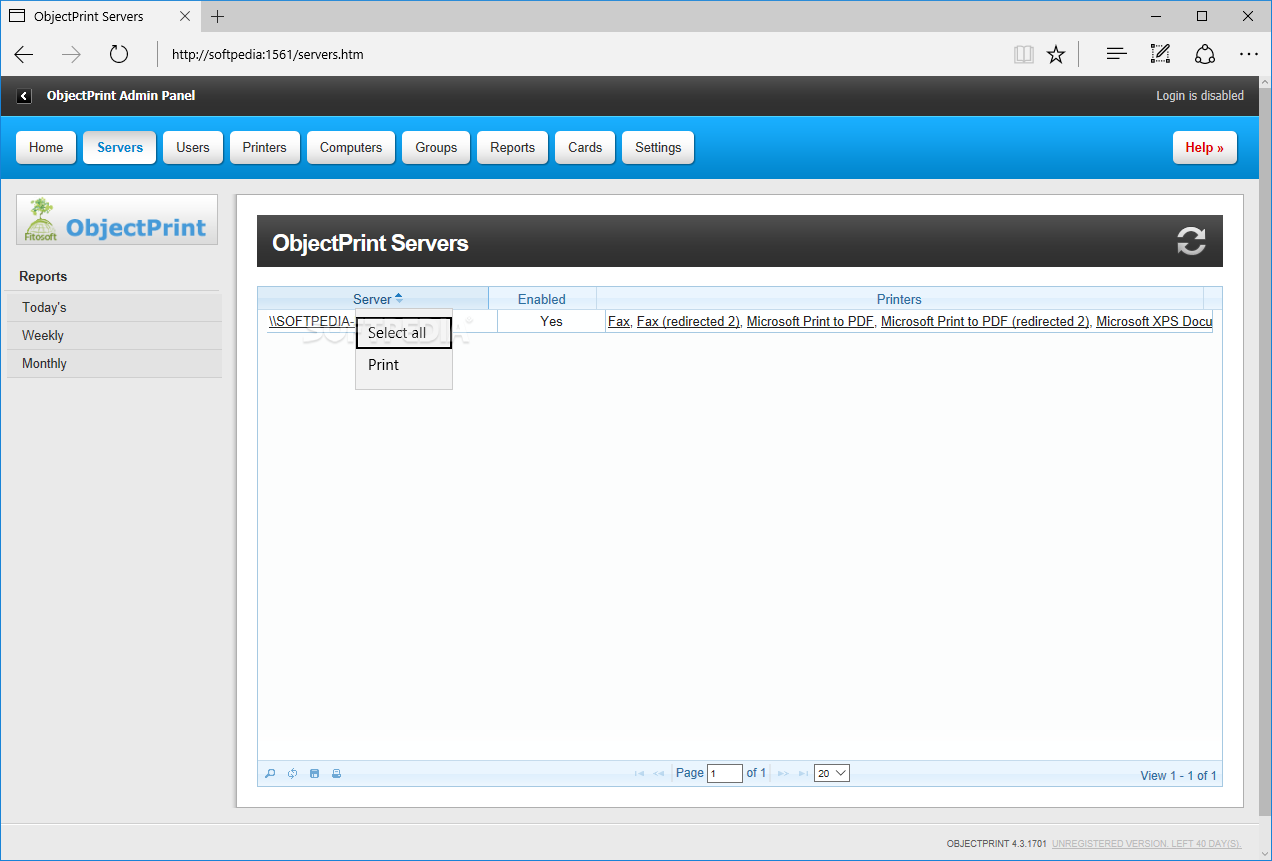Click the browser Share icon

click(1205, 54)
